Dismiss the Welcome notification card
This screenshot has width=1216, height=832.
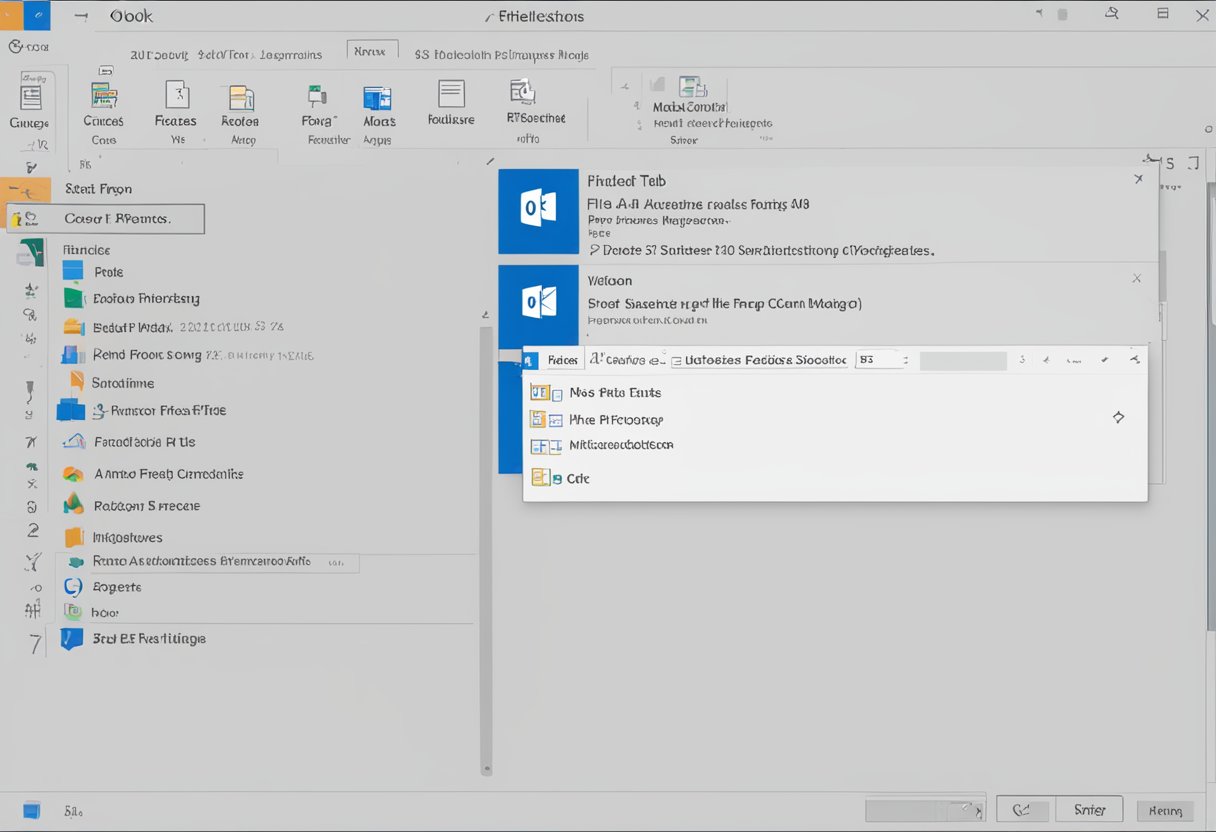[x=1137, y=278]
